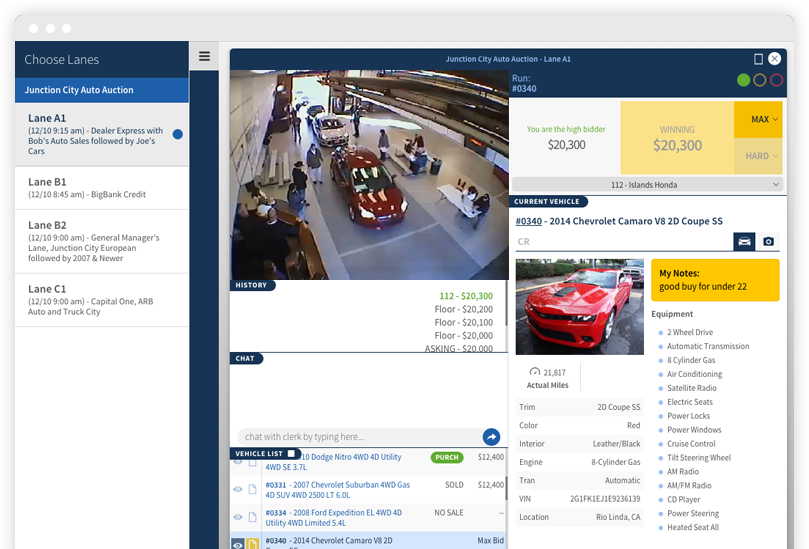The height and width of the screenshot is (549, 809).
Task: Open the red Camaro photo thumbnail
Action: pyautogui.click(x=579, y=306)
